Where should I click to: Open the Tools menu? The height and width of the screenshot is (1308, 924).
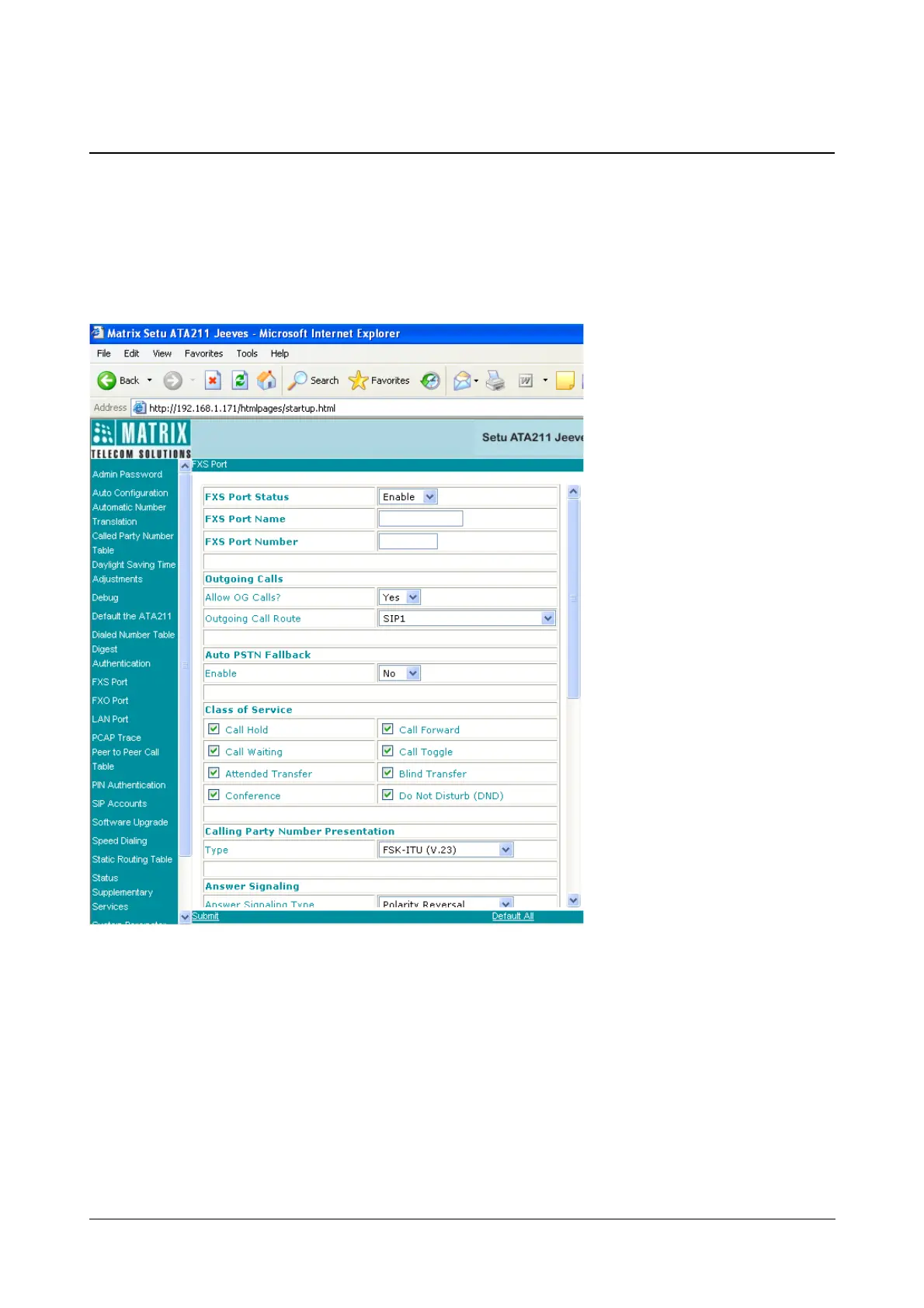point(247,353)
